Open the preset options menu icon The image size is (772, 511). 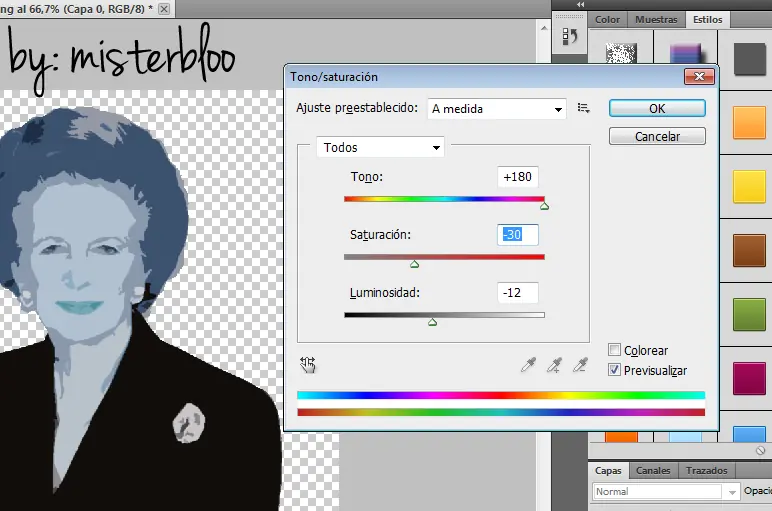(x=583, y=108)
